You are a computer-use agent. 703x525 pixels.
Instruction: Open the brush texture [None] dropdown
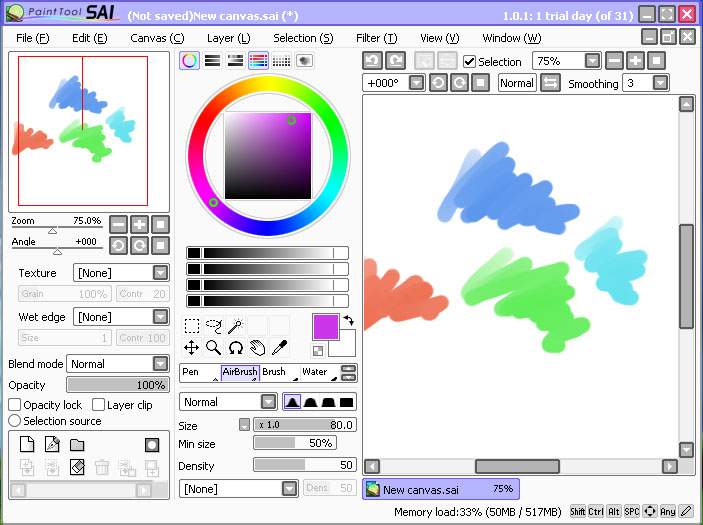tap(290, 488)
